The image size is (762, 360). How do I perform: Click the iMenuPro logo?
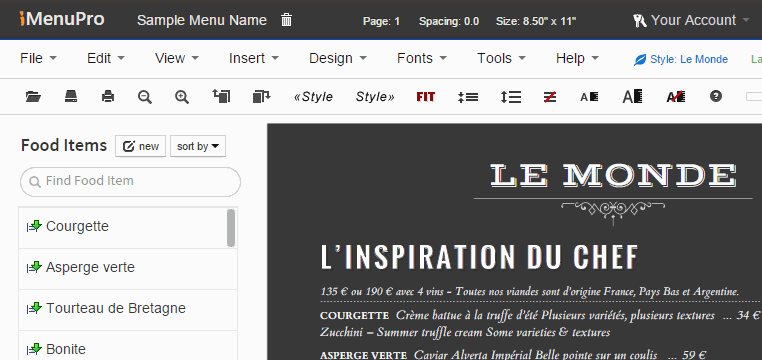(62, 19)
